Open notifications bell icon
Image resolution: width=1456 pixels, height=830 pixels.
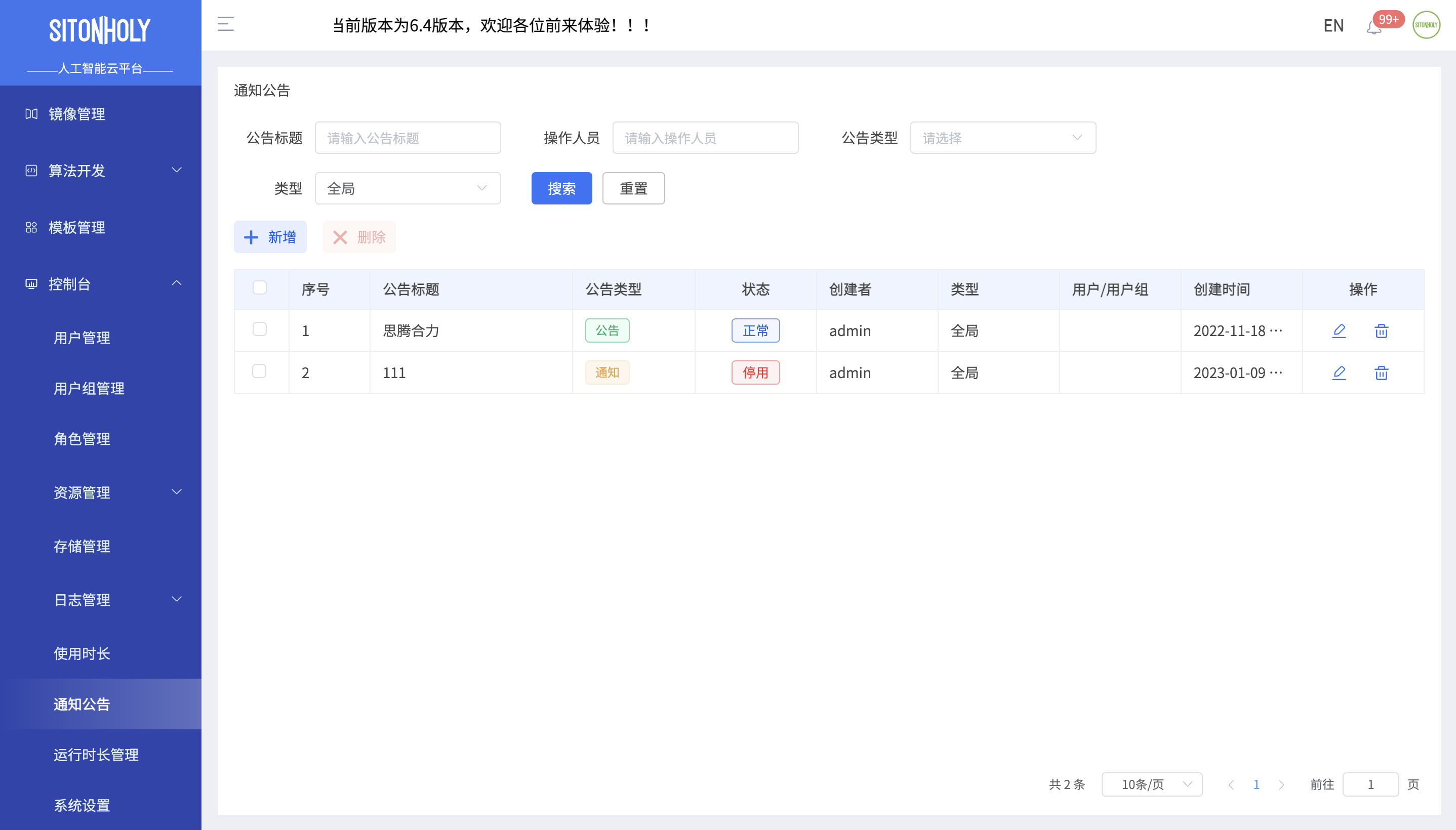coord(1374,27)
